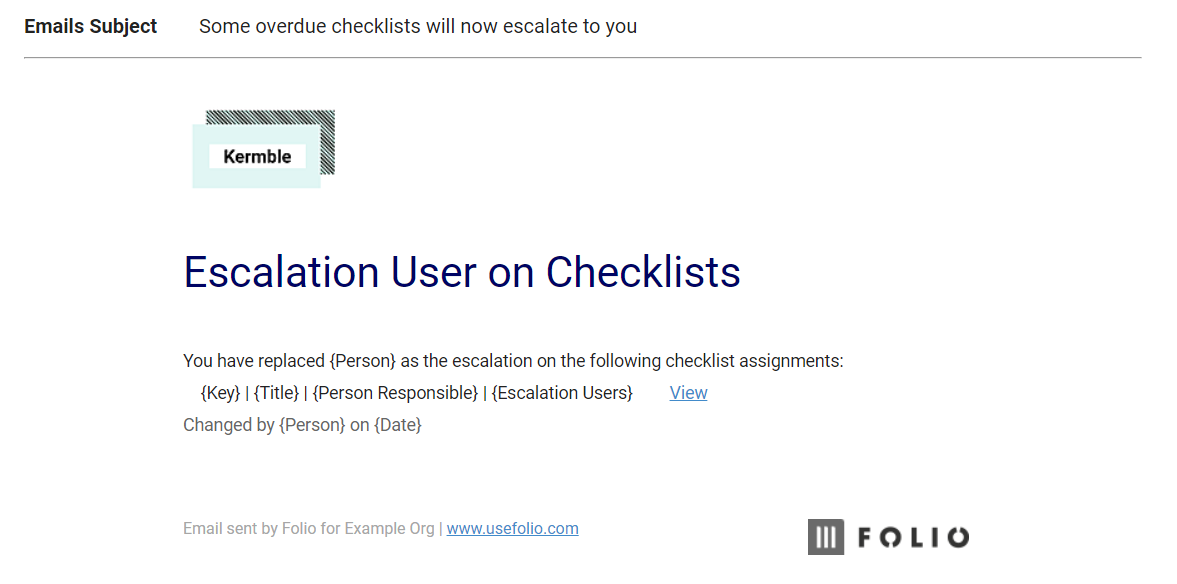Screen dimensions: 1177x584
Task: Click the Folio logo icon in footer
Action: tap(826, 537)
